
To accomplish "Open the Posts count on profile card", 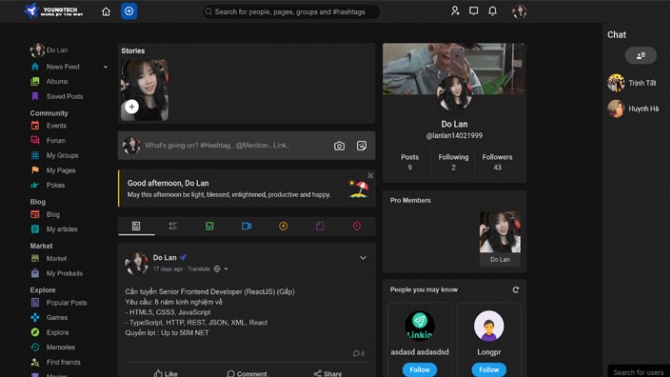I will pyautogui.click(x=410, y=162).
